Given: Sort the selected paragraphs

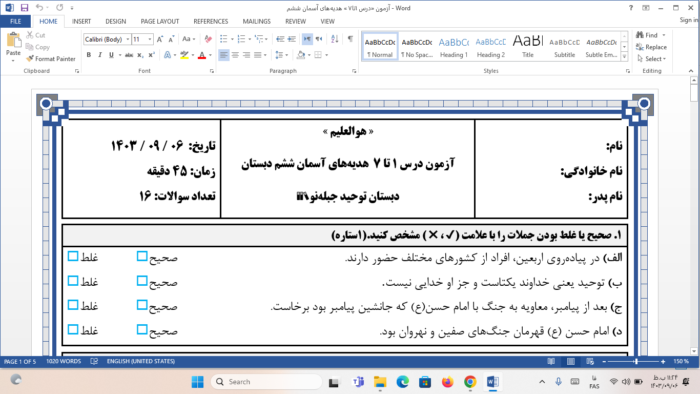Looking at the screenshot, I should (335, 39).
